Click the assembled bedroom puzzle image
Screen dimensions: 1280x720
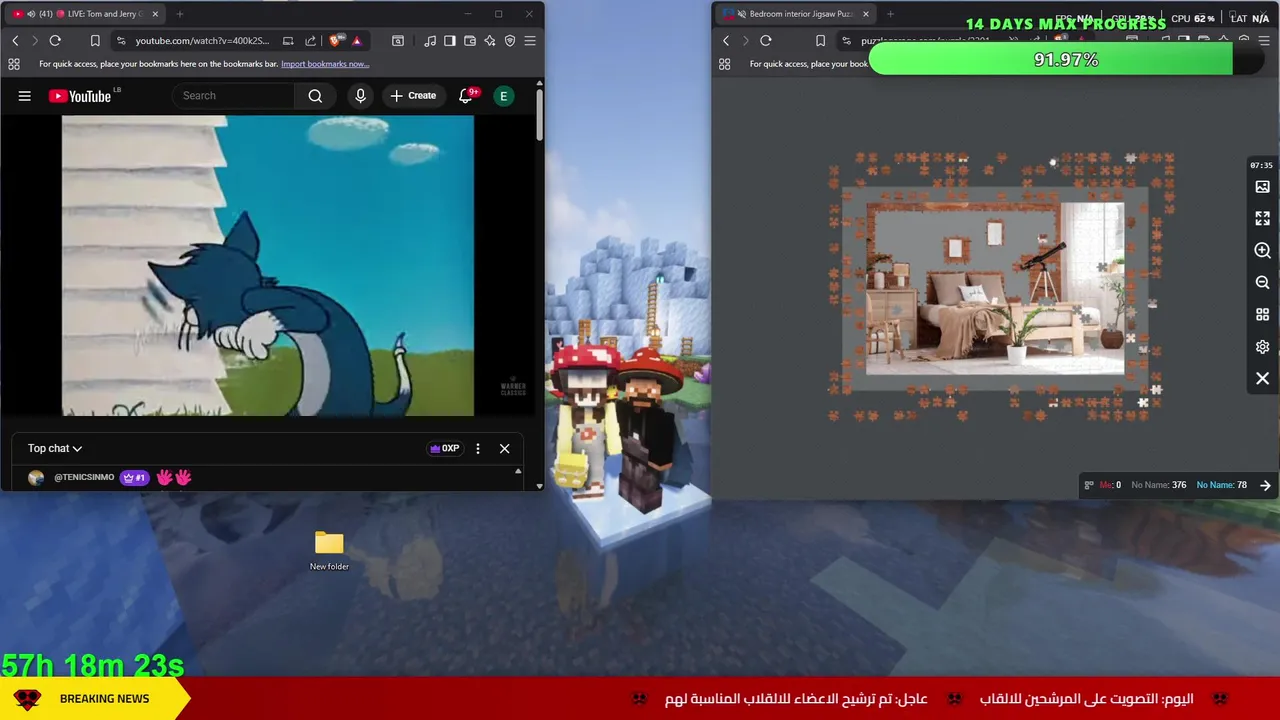point(995,290)
